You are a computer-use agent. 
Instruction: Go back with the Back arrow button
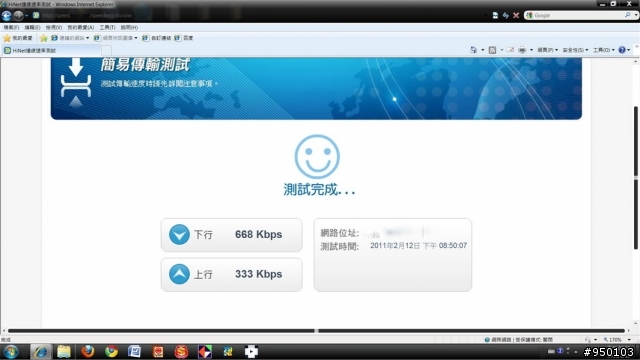coord(6,16)
